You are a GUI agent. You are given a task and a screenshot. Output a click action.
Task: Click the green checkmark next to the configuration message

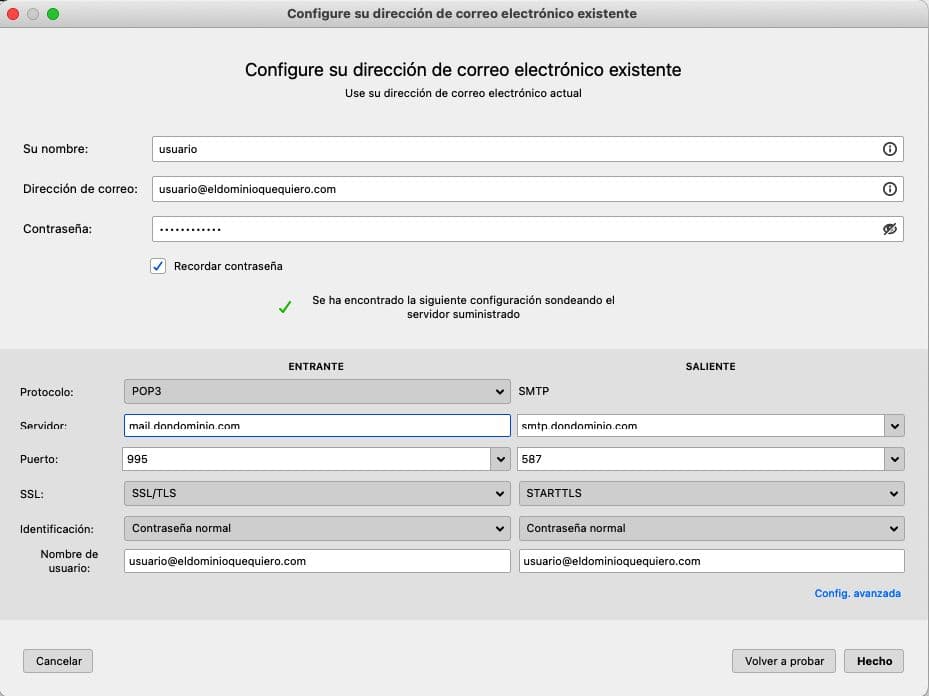[x=285, y=306]
